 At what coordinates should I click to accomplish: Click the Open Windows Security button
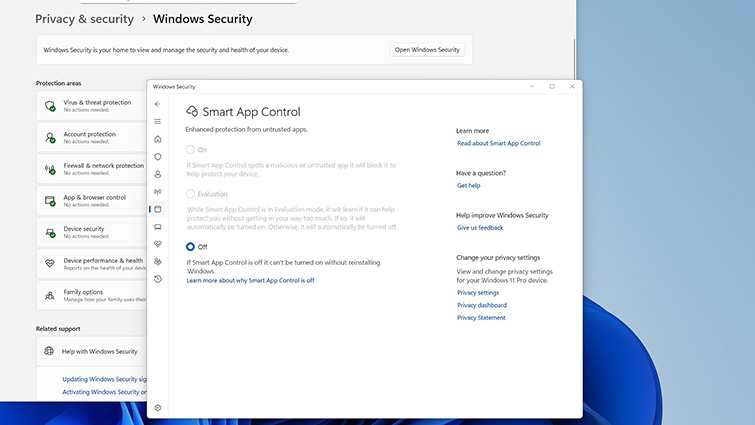[x=427, y=49]
